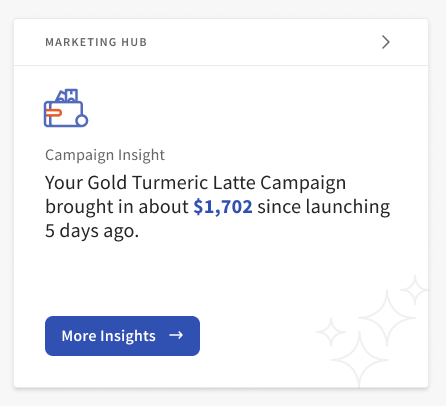The image size is (446, 406).
Task: Click the '5 days ago' text
Action: pos(92,231)
